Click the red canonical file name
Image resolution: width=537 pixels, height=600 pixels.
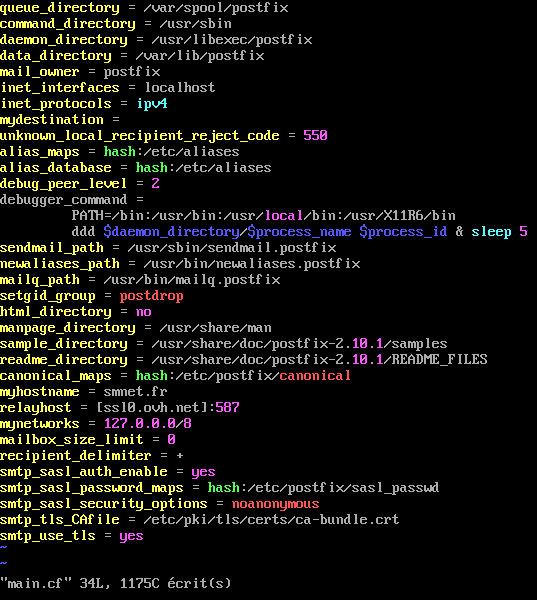pyautogui.click(x=315, y=376)
